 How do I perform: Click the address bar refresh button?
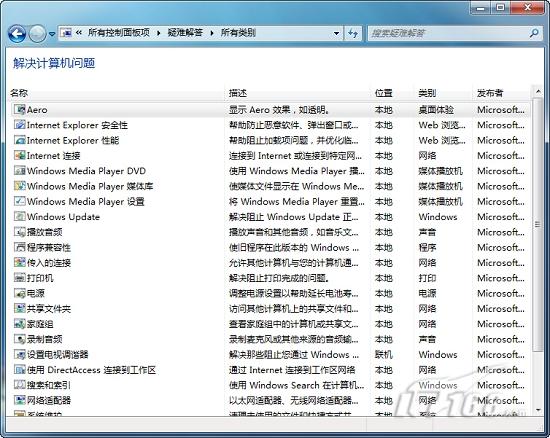[353, 33]
